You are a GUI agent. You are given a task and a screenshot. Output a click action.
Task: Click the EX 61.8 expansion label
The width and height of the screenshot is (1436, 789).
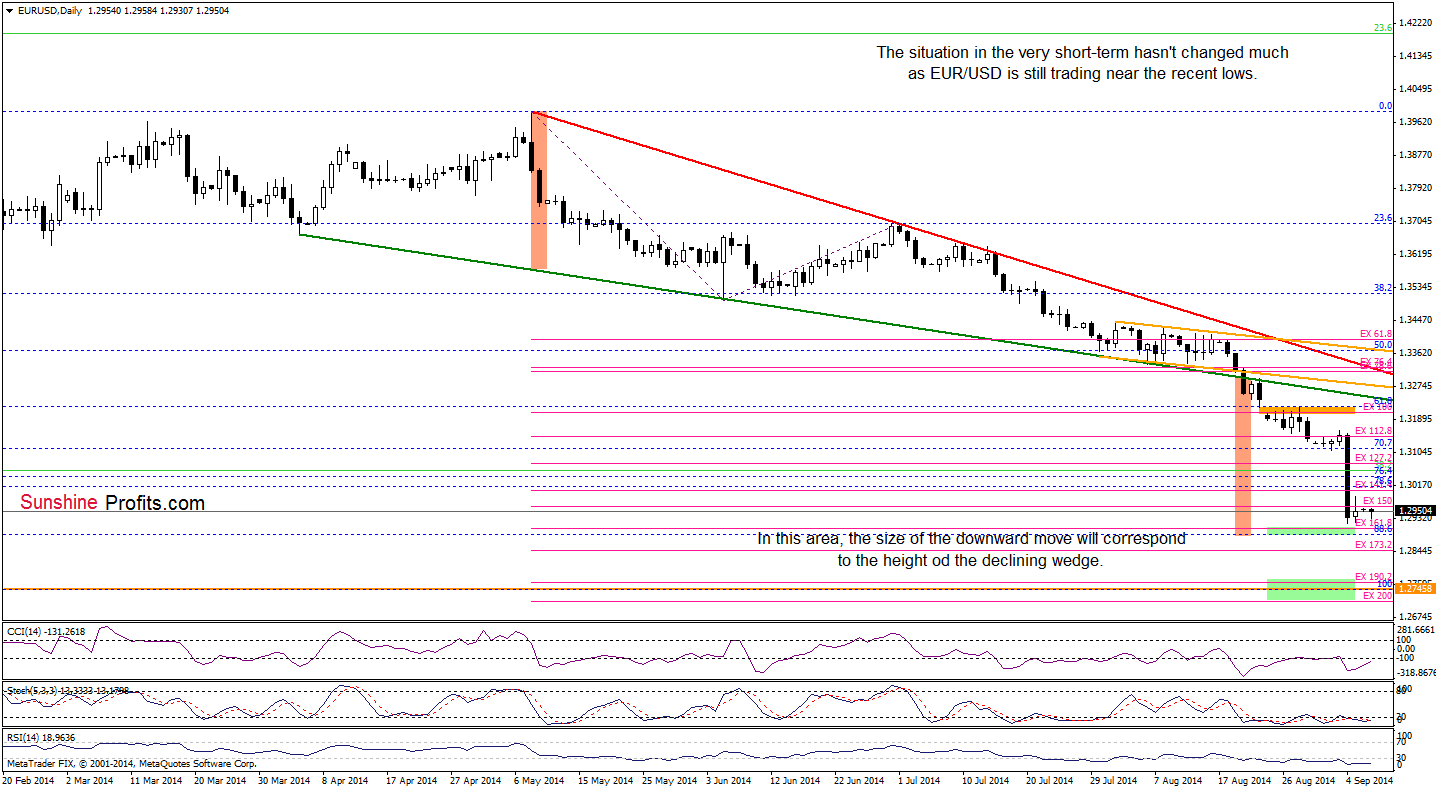[x=1376, y=333]
